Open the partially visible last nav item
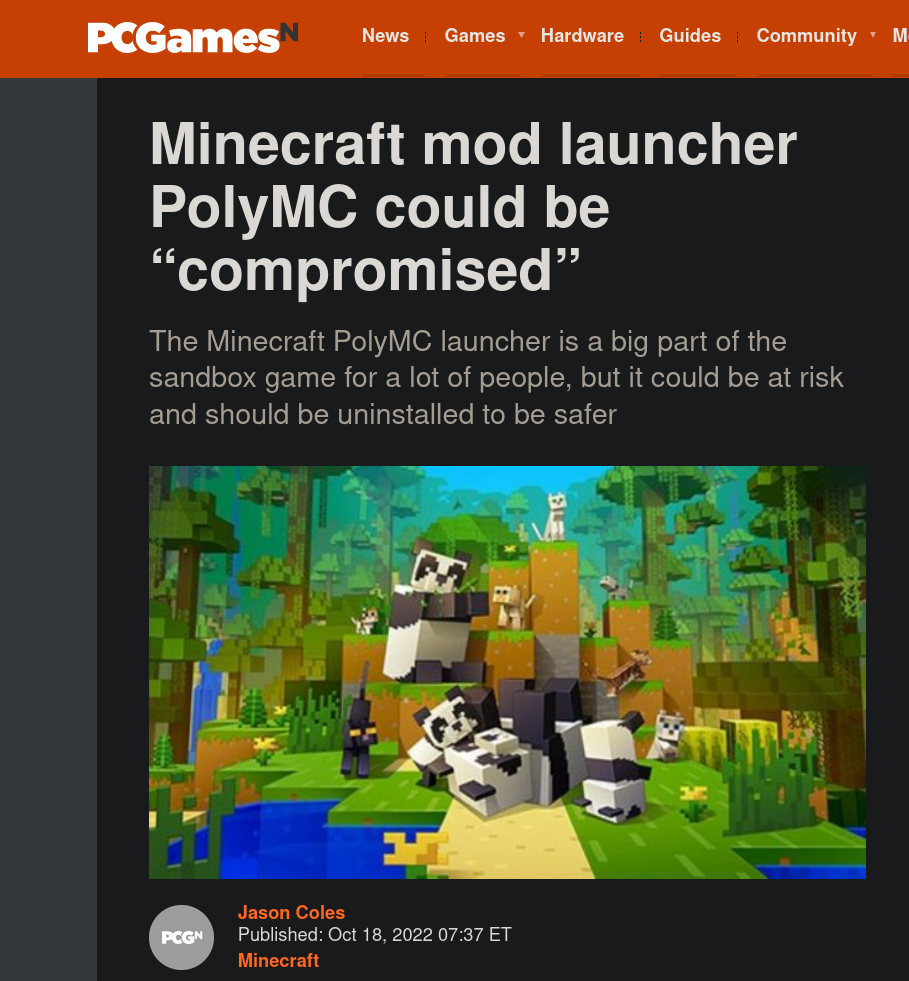This screenshot has height=981, width=909. pyautogui.click(x=901, y=36)
